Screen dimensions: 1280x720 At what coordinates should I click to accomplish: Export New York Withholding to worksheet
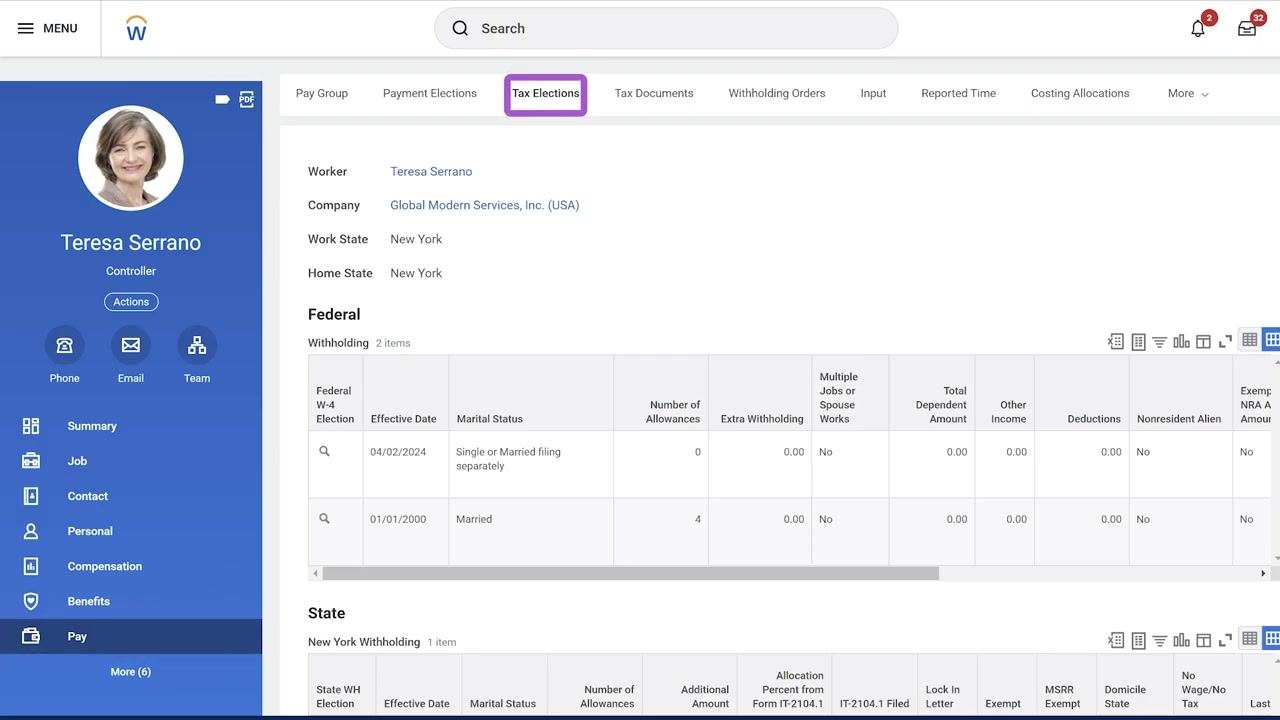[x=1138, y=640]
